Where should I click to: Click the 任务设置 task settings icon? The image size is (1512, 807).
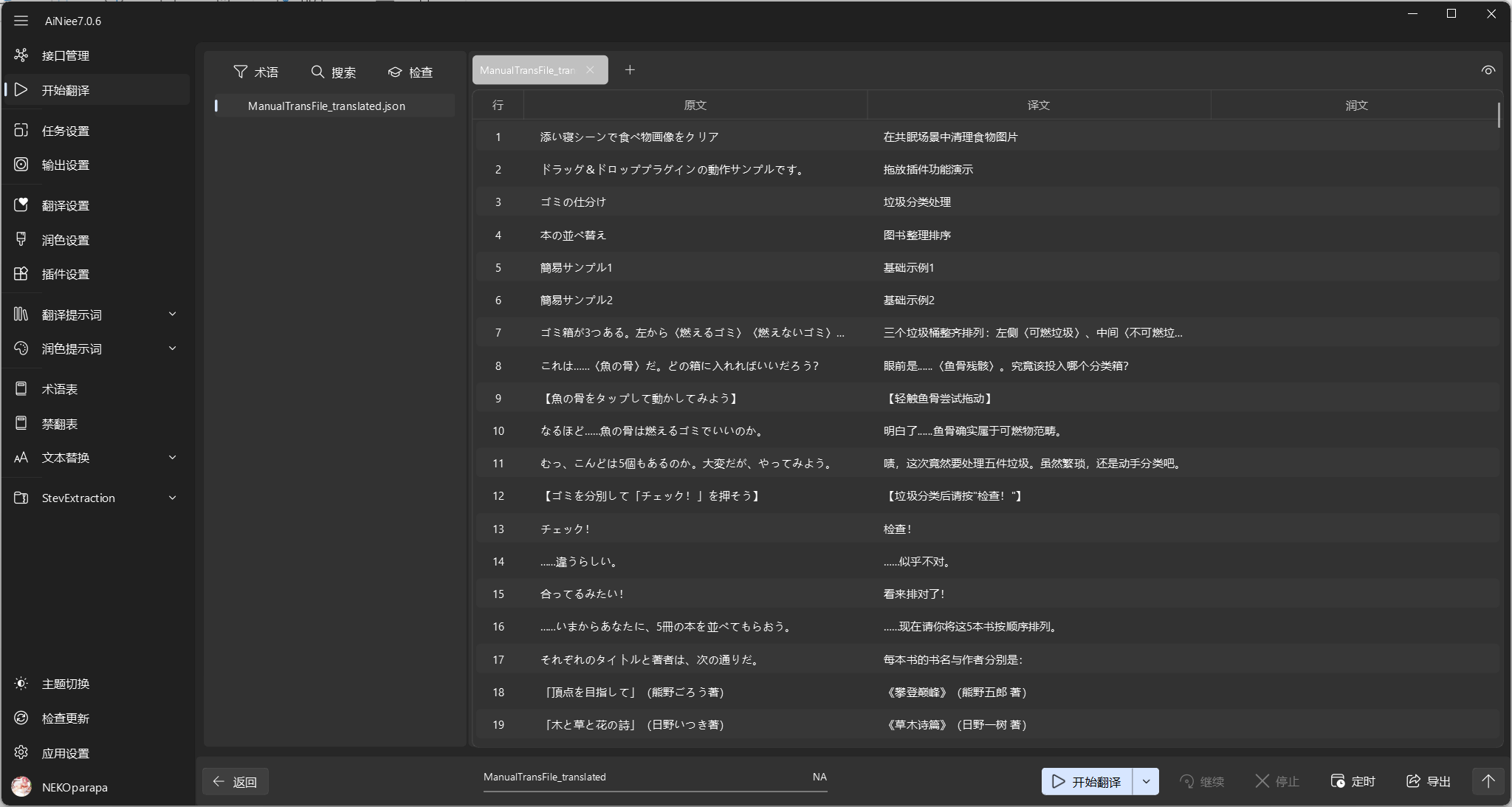21,131
